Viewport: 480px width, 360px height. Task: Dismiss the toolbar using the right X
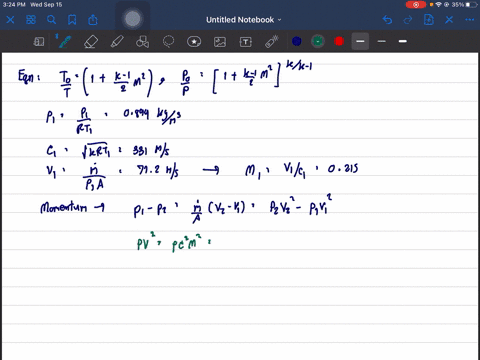449,20
